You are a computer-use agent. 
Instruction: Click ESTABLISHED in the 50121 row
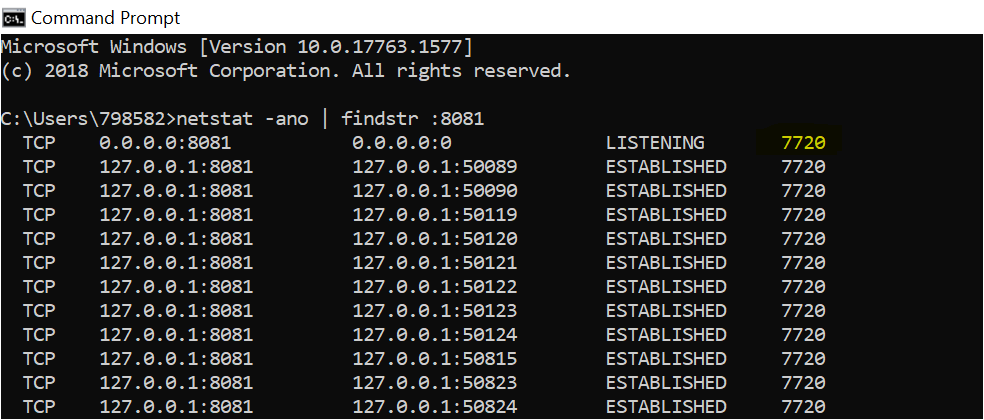[666, 262]
